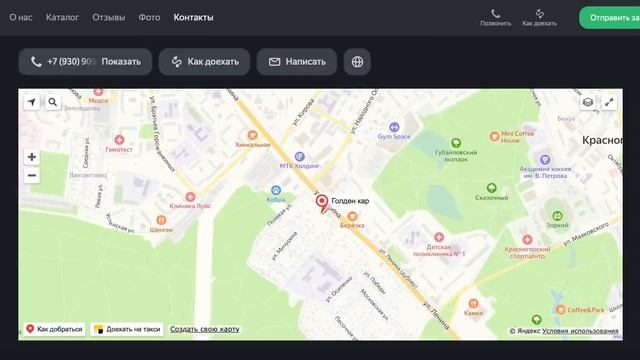Click the Mini Coffee House marker
This screenshot has height=360, width=640.
coord(494,136)
